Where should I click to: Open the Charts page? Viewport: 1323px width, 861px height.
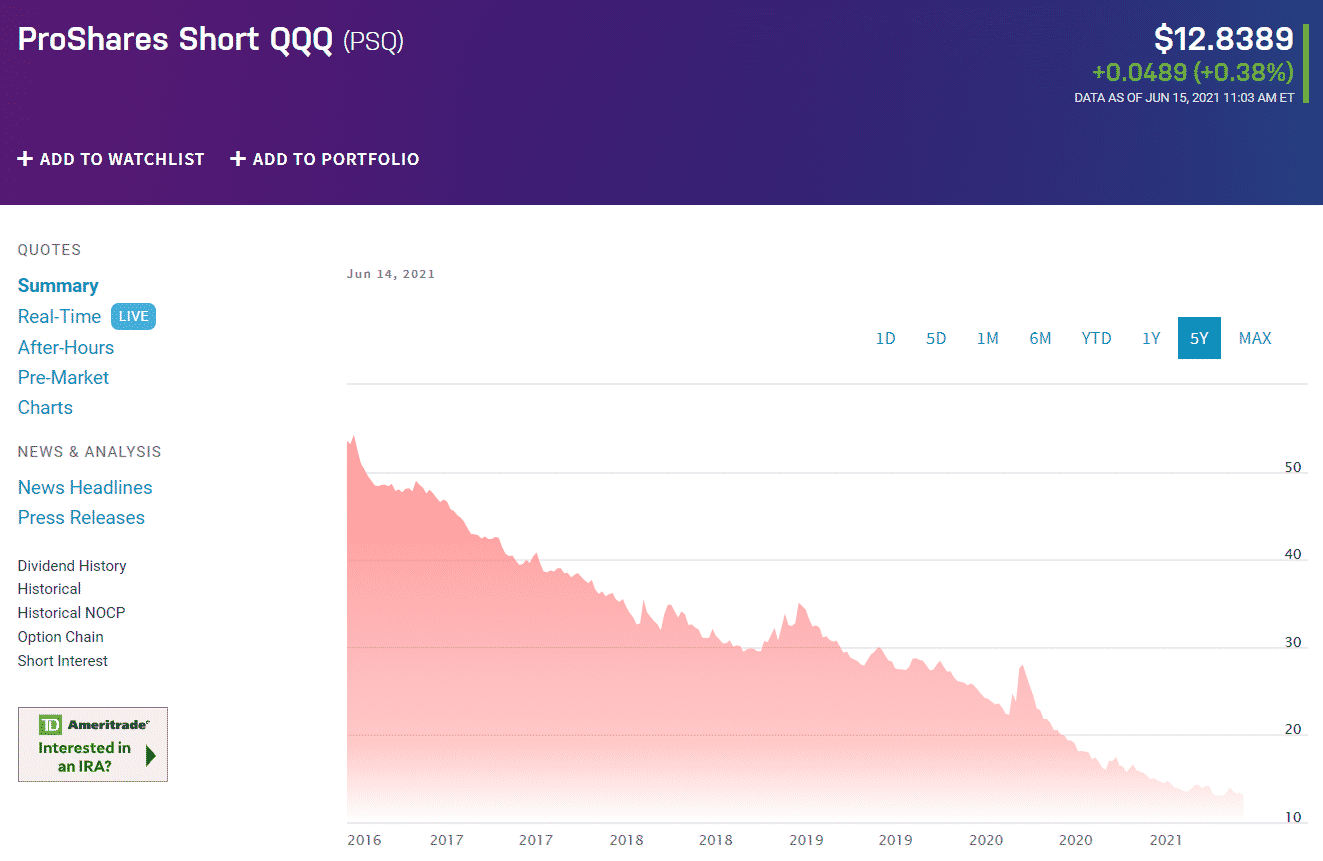pos(45,407)
